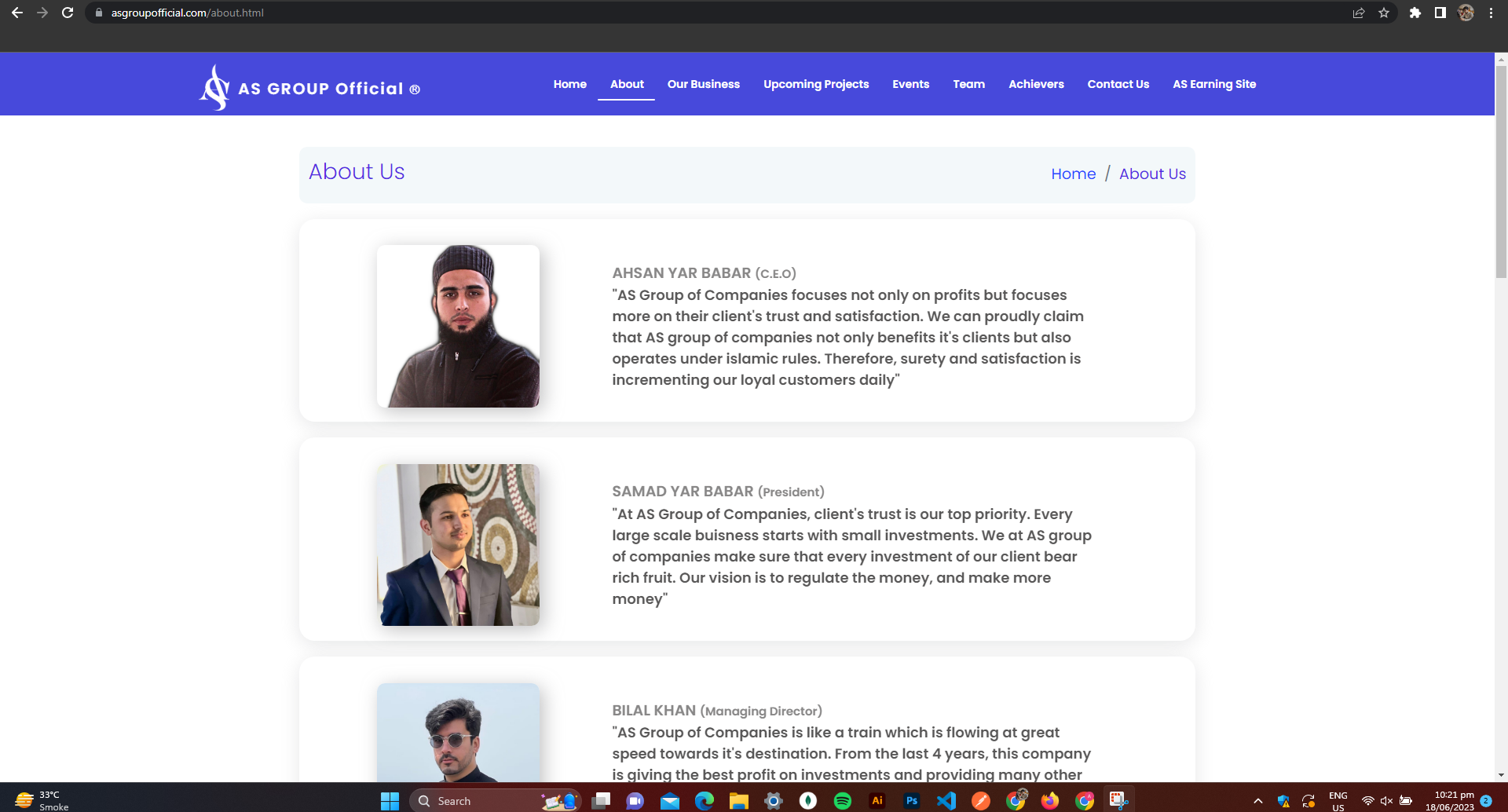Open the weather widget showing 33°C
This screenshot has width=1508, height=812.
click(x=42, y=801)
